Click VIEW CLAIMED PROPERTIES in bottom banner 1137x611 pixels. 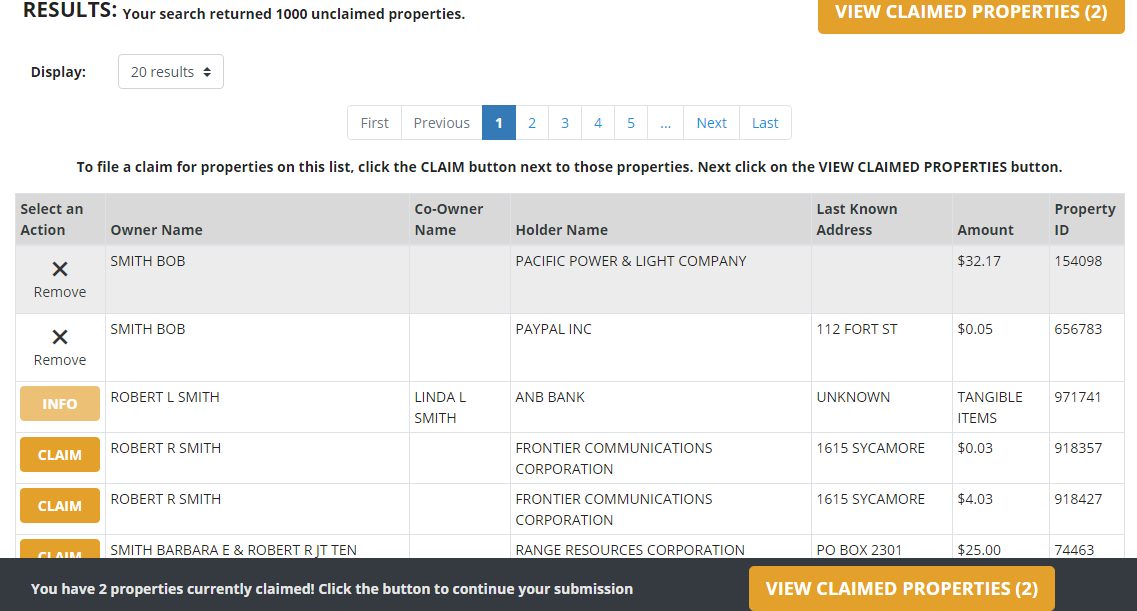tap(900, 589)
